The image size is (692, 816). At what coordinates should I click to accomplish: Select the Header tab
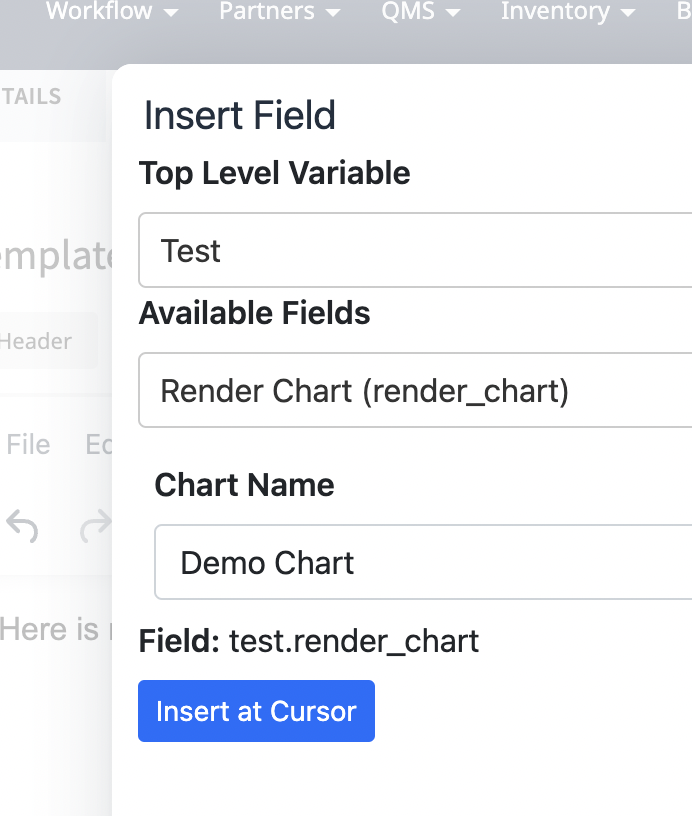coord(38,342)
